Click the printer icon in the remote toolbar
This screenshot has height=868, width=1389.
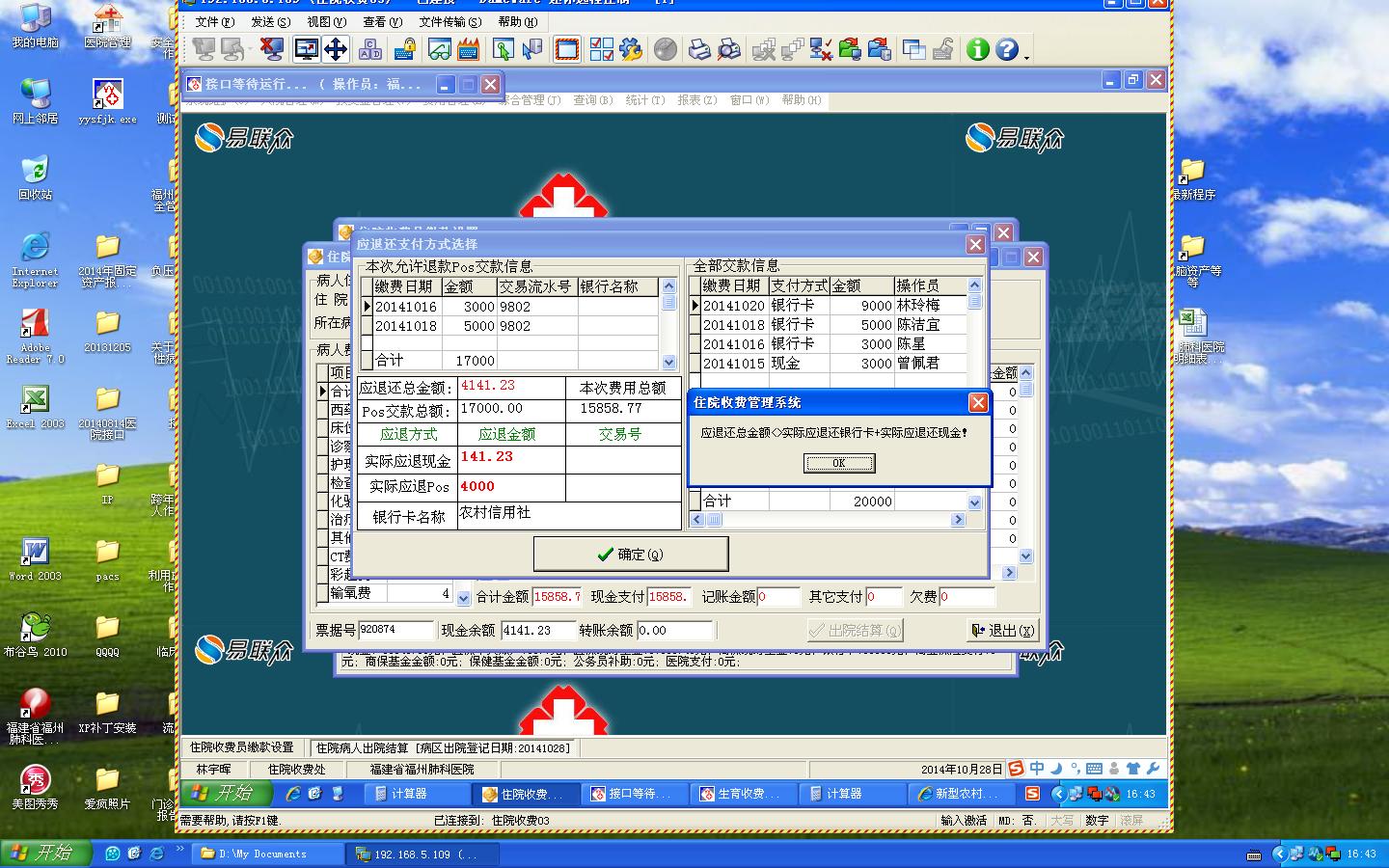pyautogui.click(x=699, y=49)
